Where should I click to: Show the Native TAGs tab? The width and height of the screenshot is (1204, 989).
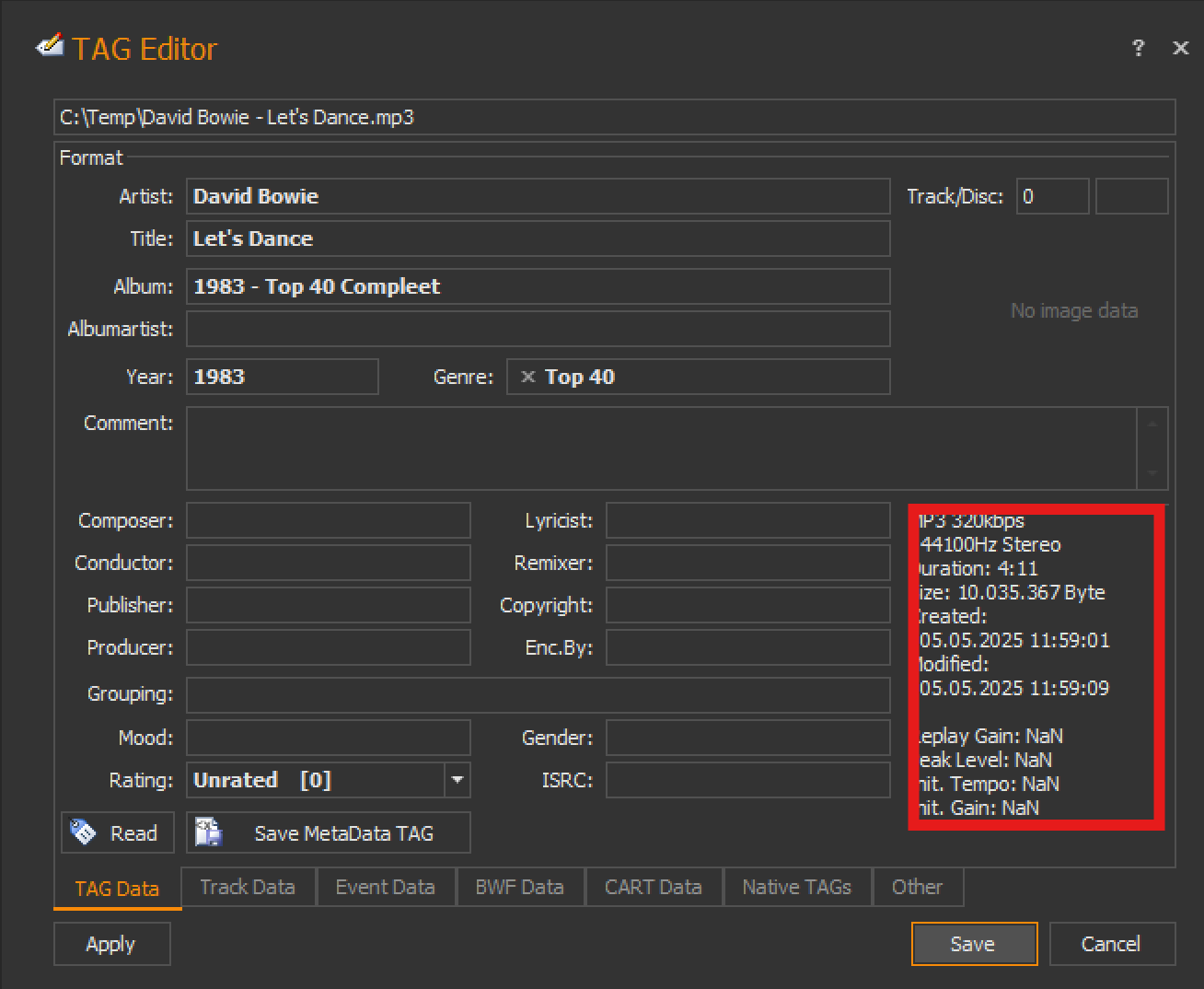pyautogui.click(x=796, y=887)
